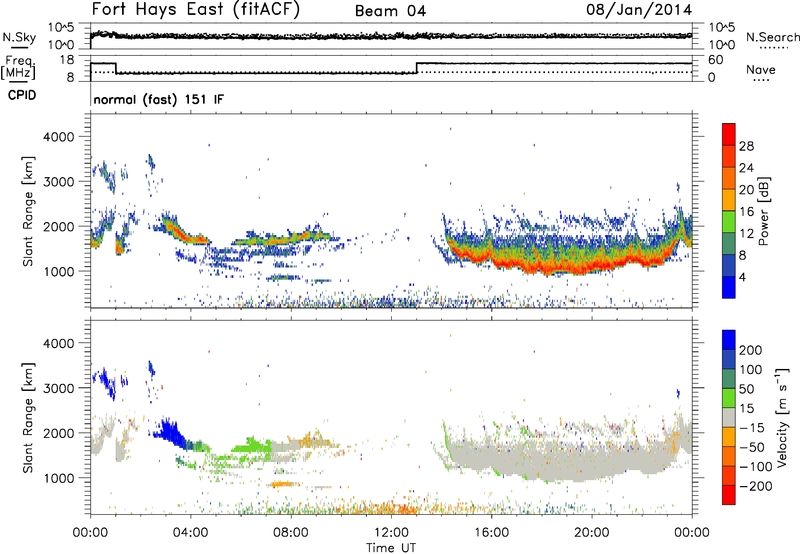Image resolution: width=800 pixels, height=554 pixels.
Task: Select the "200" label on Velocity color bar
Action: coord(751,350)
